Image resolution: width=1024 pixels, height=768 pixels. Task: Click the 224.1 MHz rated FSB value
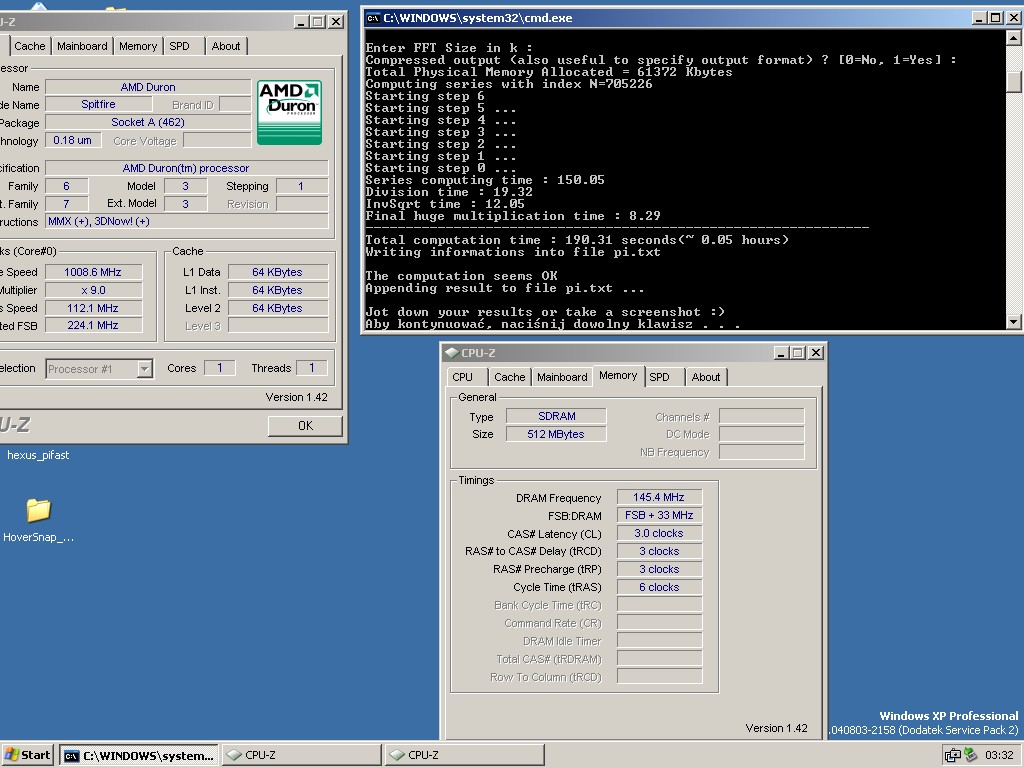pyautogui.click(x=93, y=325)
